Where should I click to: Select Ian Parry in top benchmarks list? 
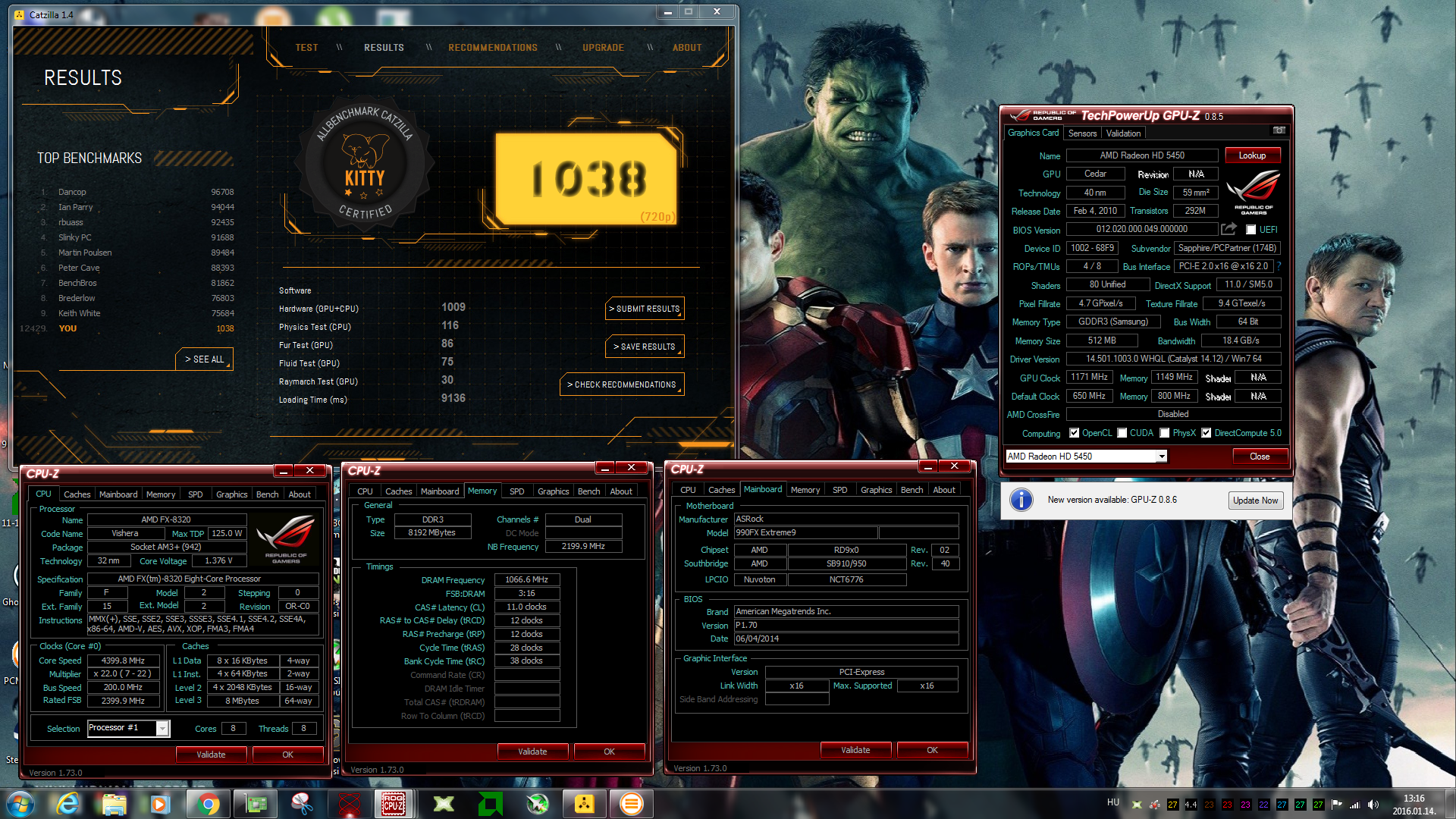coord(136,208)
